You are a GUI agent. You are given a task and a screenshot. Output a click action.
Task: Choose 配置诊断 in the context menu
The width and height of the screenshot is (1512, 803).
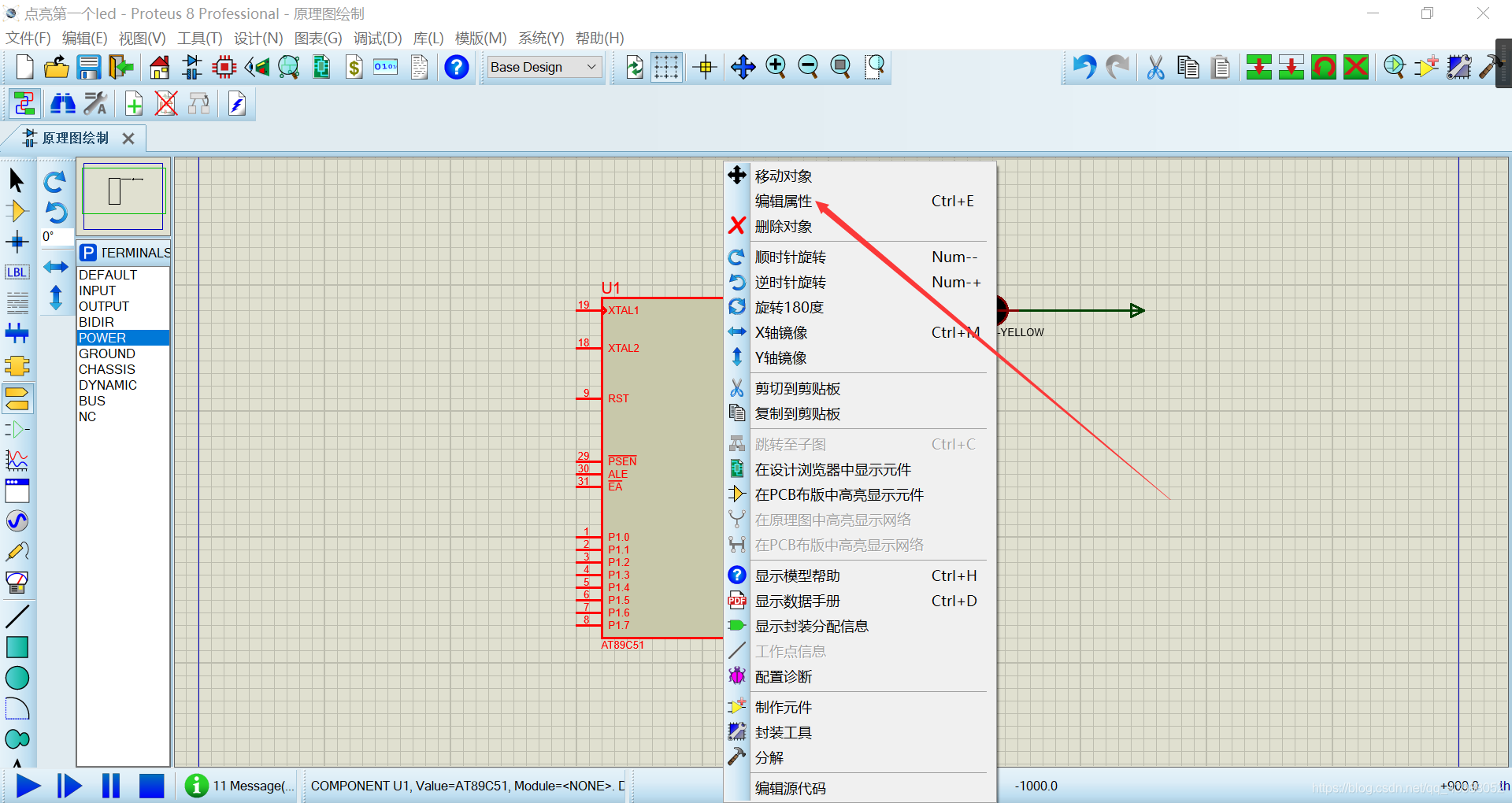[x=860, y=677]
